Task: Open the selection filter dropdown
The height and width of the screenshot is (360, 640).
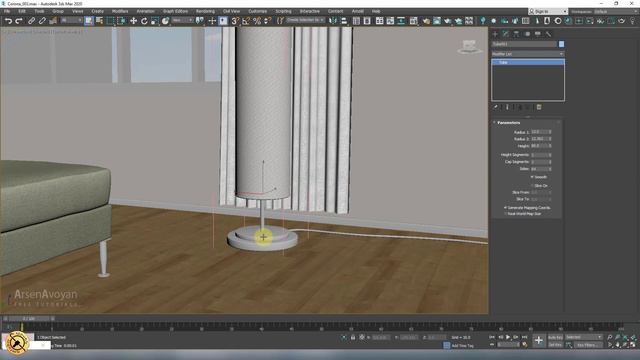Action: pyautogui.click(x=71, y=20)
